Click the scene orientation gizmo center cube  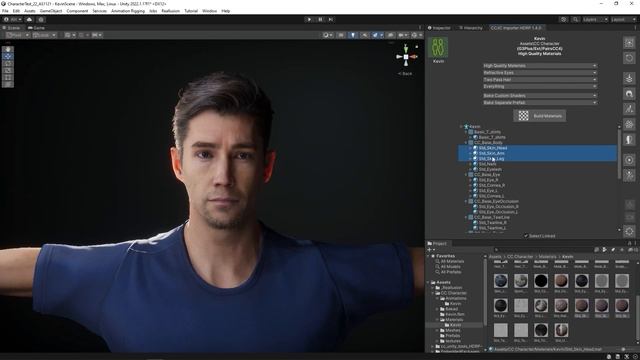pyautogui.click(x=406, y=57)
